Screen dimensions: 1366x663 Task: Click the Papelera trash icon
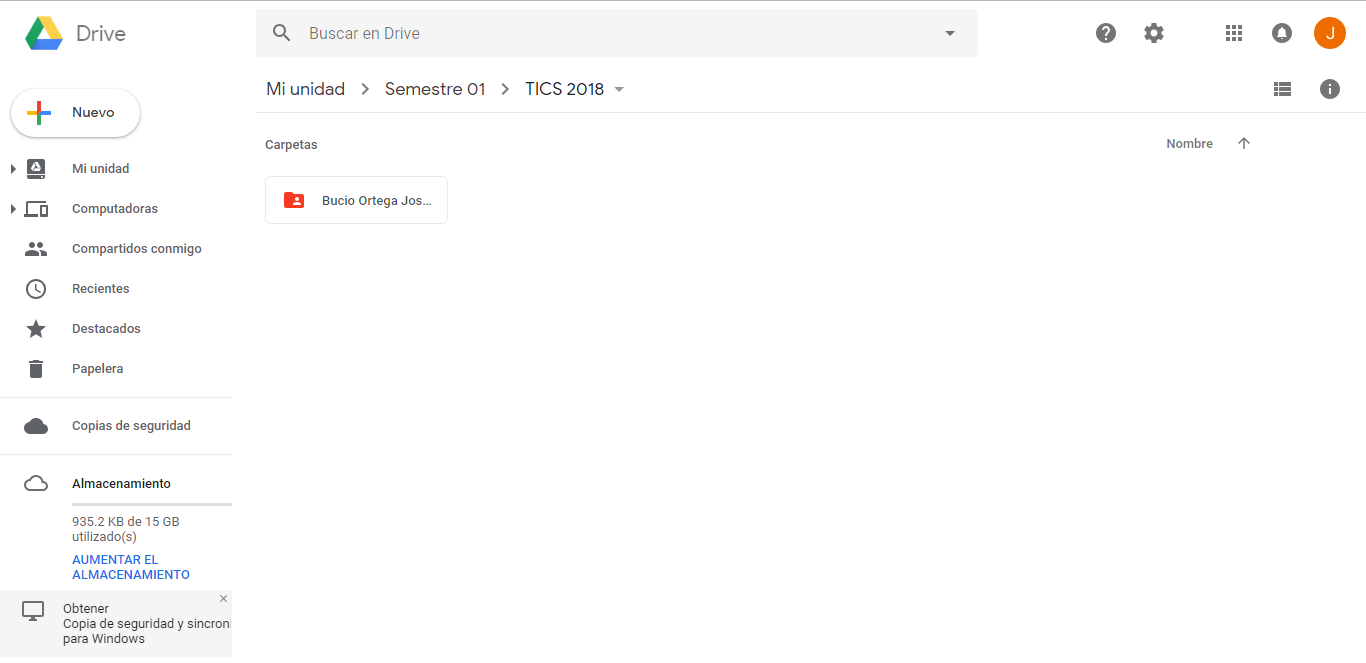[36, 369]
